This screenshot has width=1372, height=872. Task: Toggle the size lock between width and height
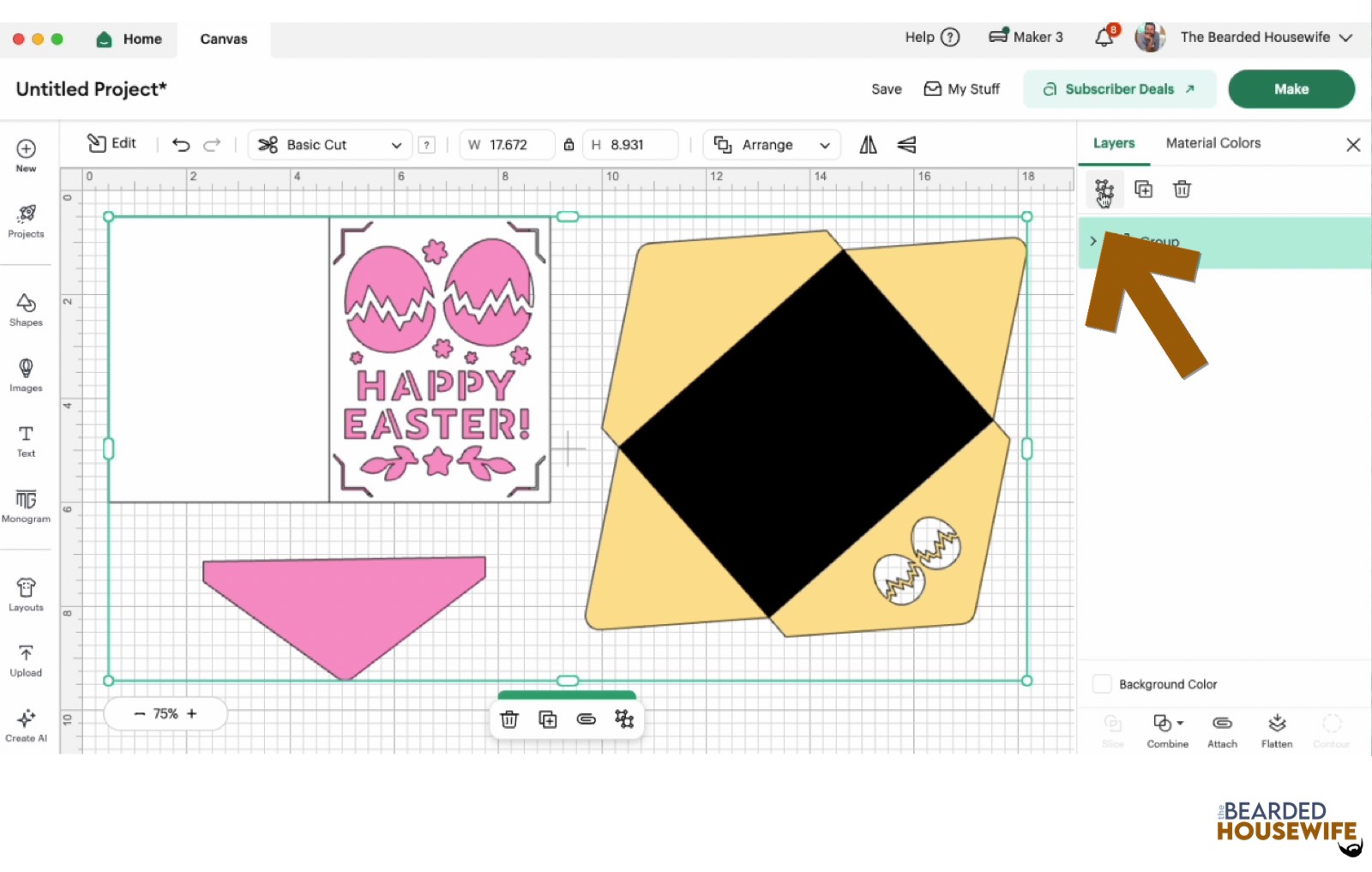tap(569, 145)
